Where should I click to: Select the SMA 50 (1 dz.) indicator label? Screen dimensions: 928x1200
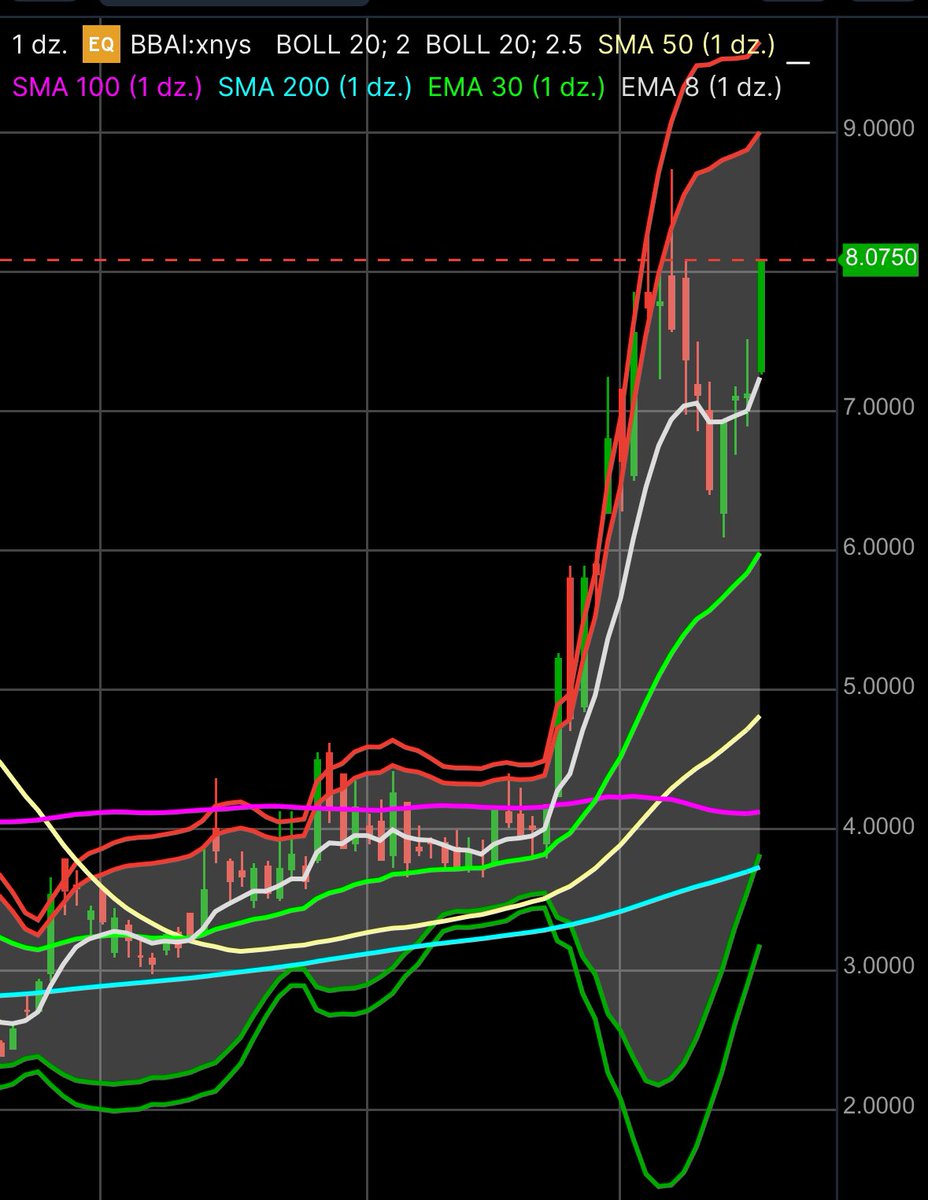click(x=687, y=46)
